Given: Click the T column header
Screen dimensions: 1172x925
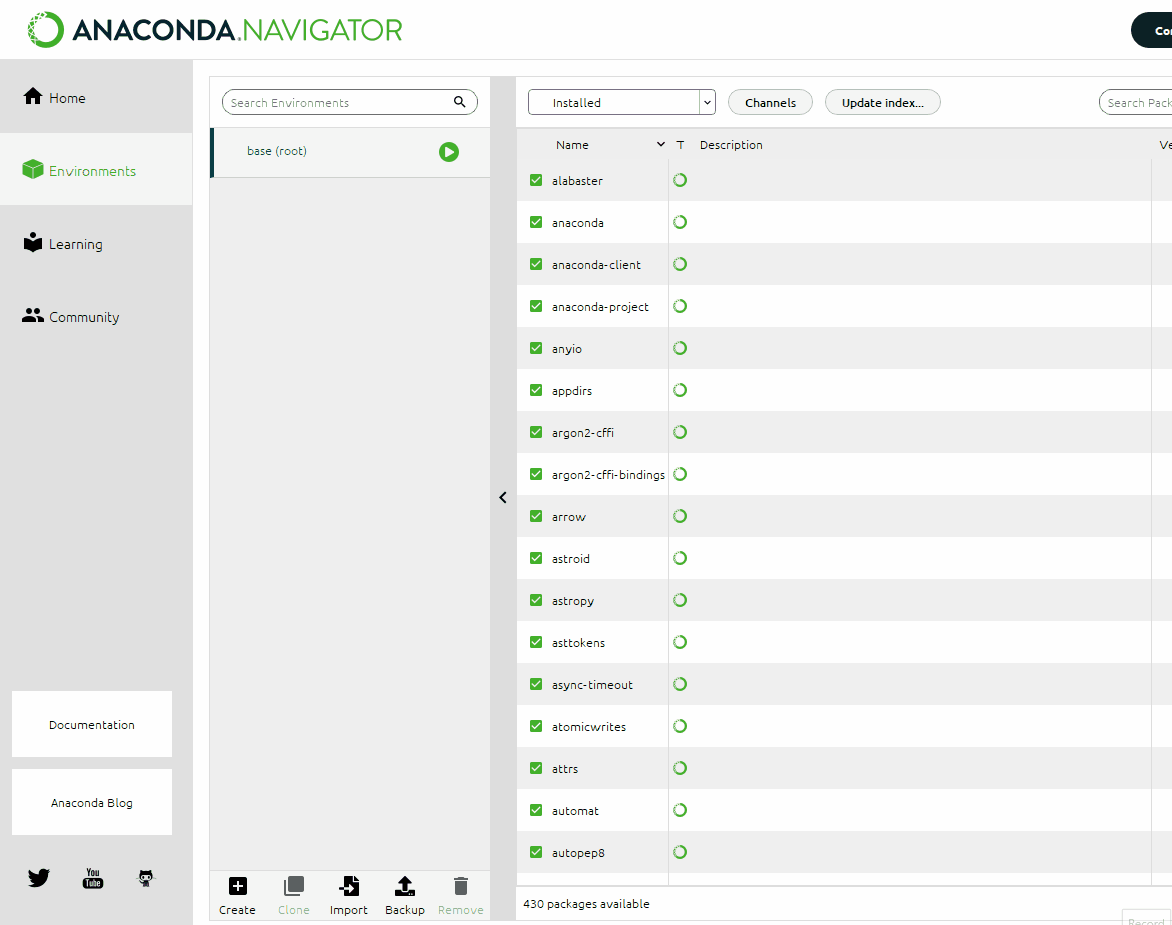Looking at the screenshot, I should 680,145.
